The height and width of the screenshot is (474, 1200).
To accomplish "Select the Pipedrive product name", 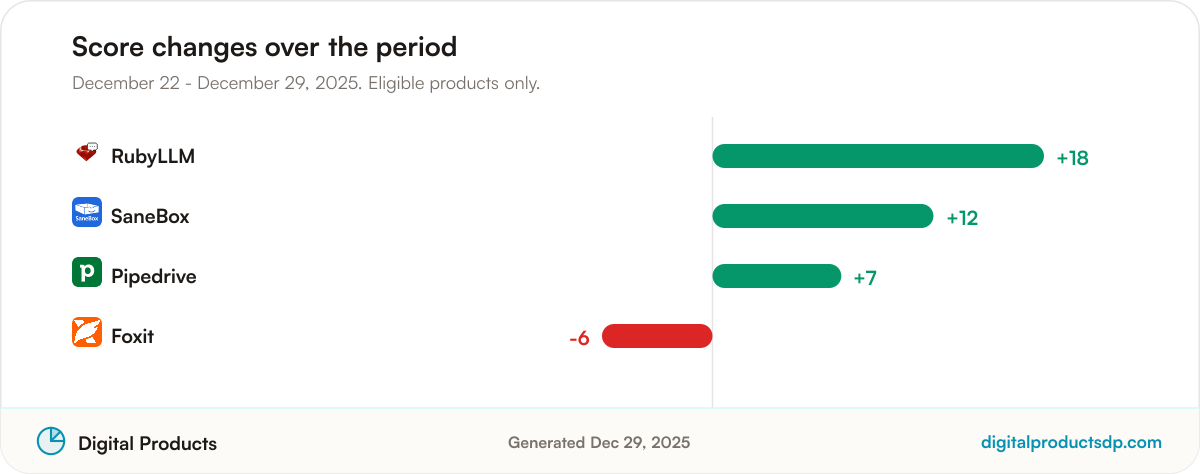I will (154, 277).
